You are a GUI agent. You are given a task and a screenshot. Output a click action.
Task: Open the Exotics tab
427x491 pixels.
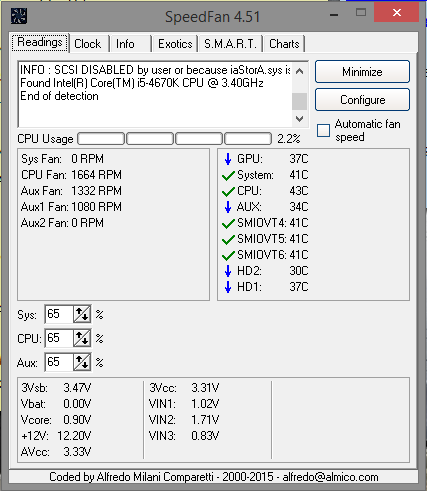(x=175, y=44)
